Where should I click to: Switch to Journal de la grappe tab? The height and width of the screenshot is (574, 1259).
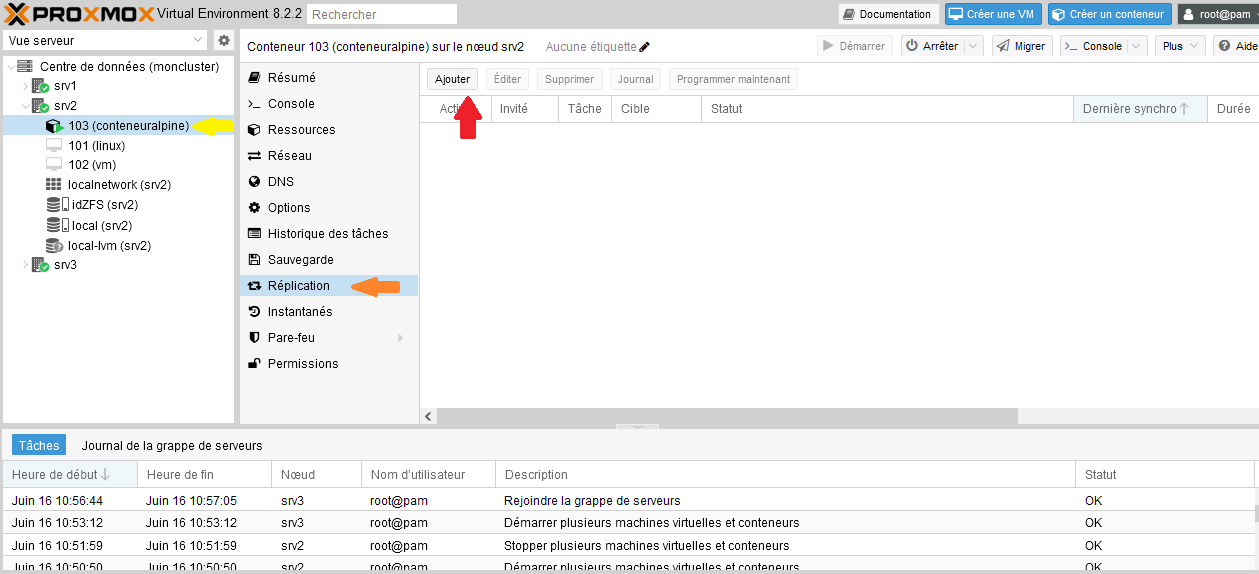(171, 446)
